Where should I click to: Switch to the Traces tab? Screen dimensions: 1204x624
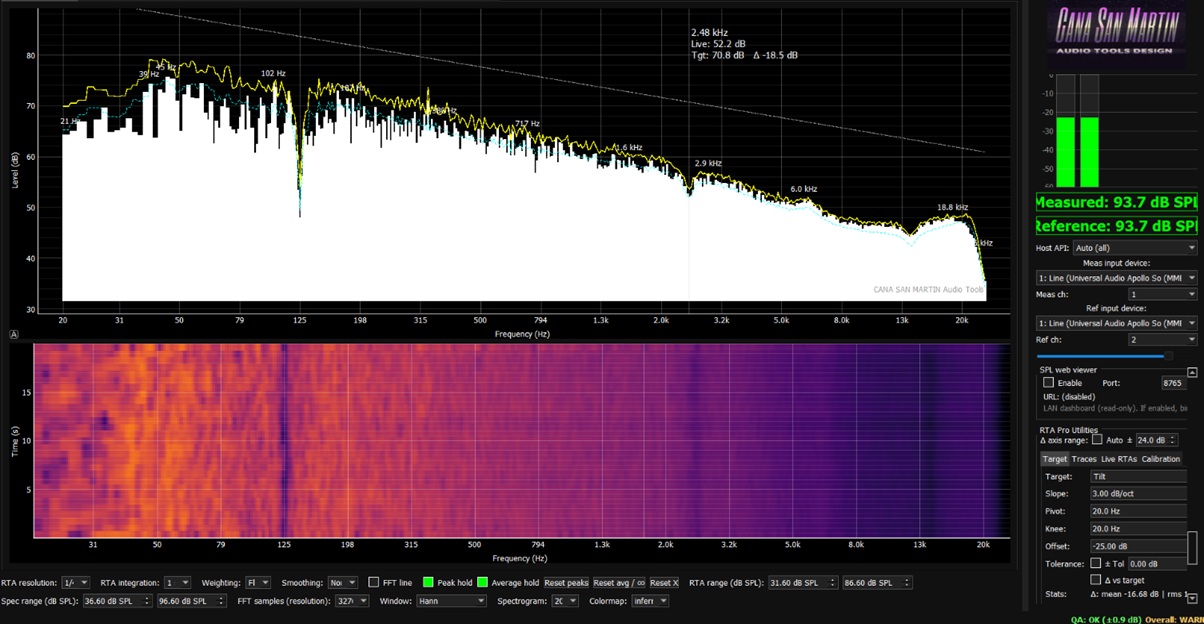point(1084,459)
